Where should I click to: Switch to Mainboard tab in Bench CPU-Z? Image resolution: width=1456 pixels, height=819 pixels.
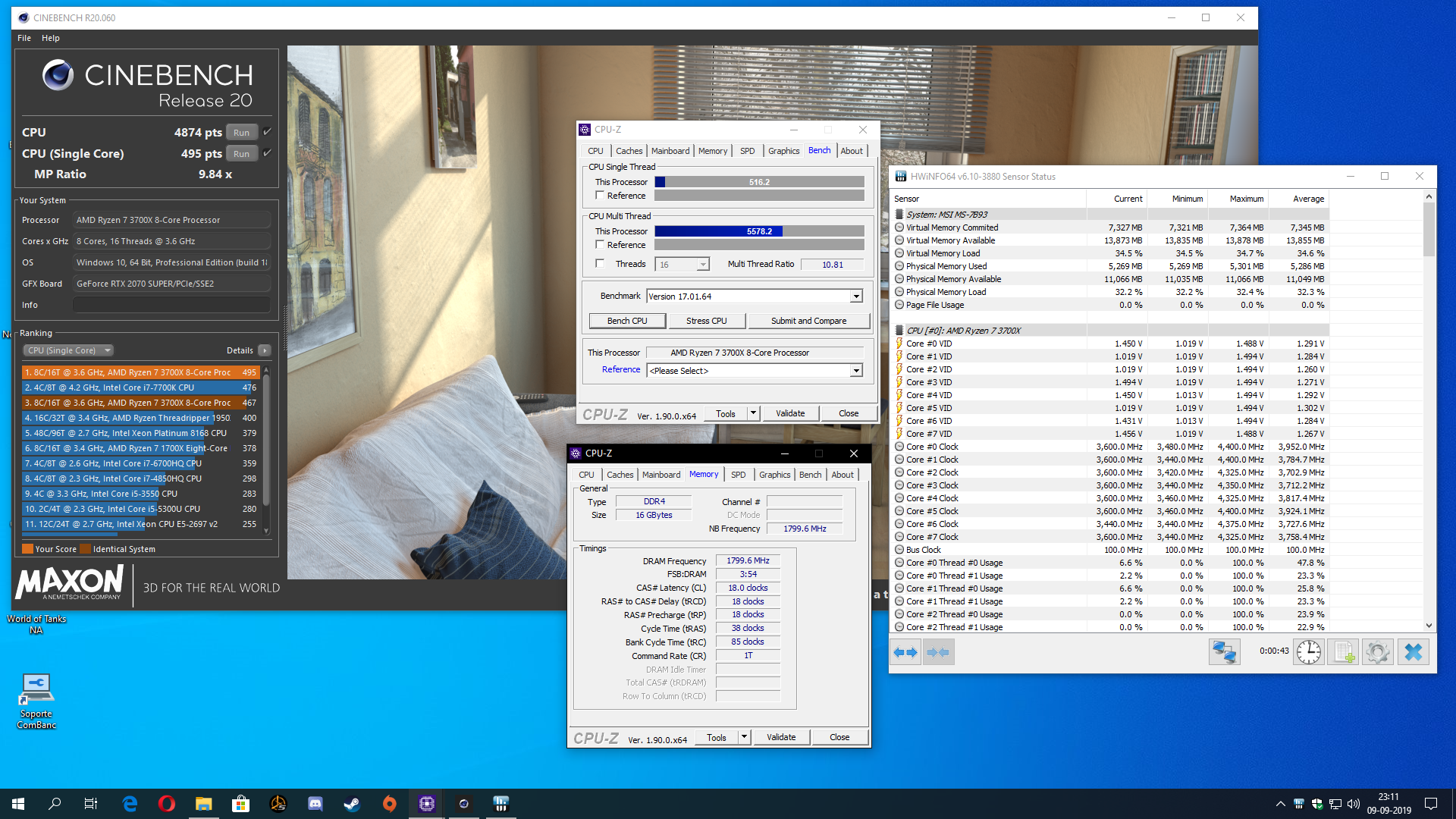tap(670, 151)
